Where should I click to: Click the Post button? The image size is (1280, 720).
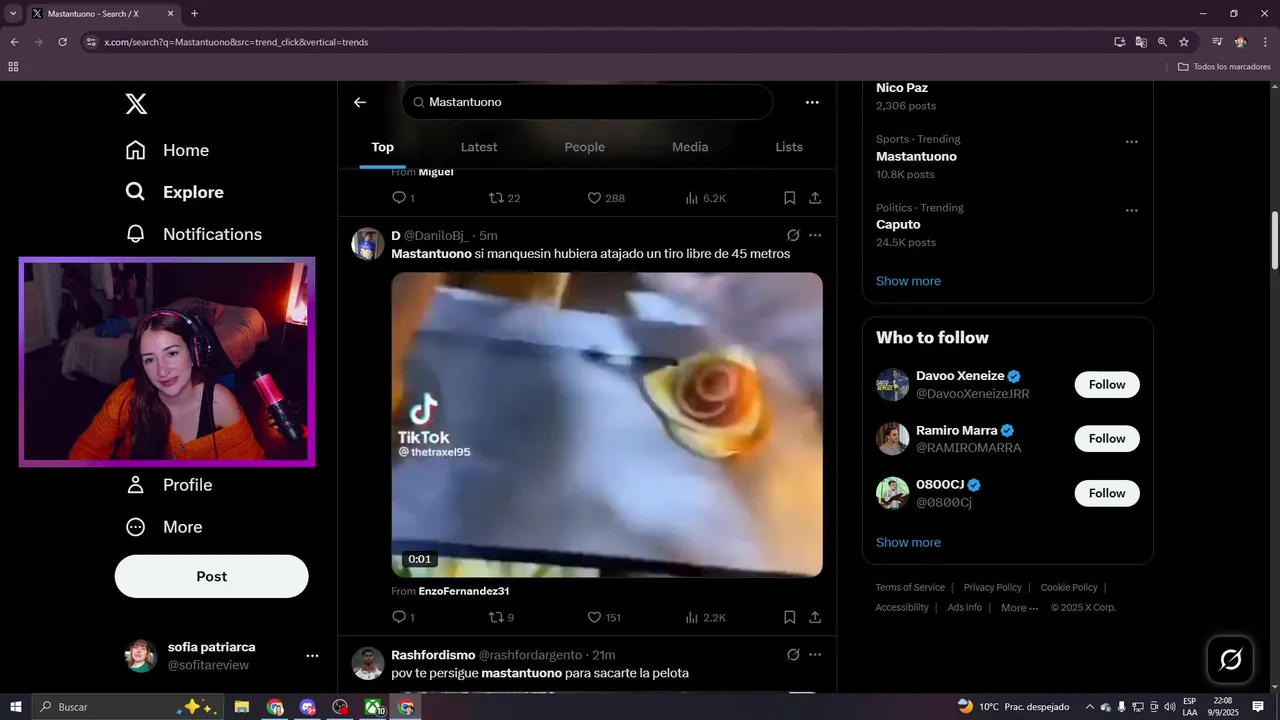(x=211, y=576)
